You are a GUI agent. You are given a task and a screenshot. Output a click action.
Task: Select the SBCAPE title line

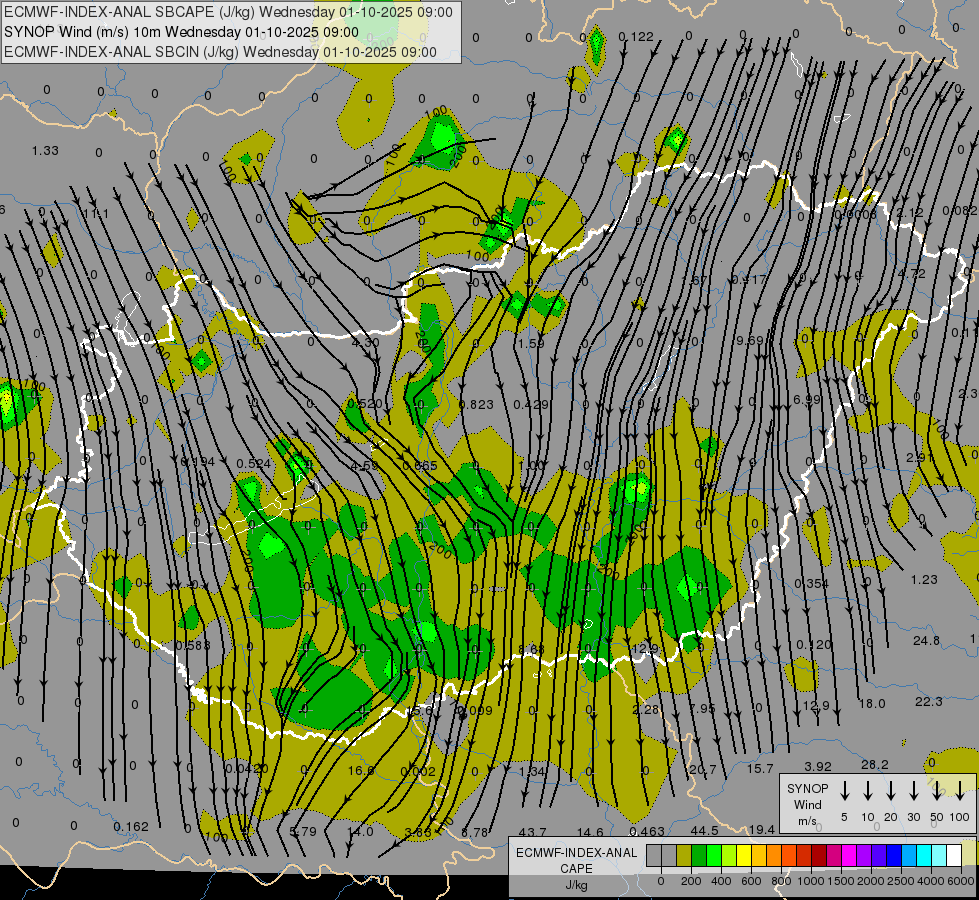(228, 12)
